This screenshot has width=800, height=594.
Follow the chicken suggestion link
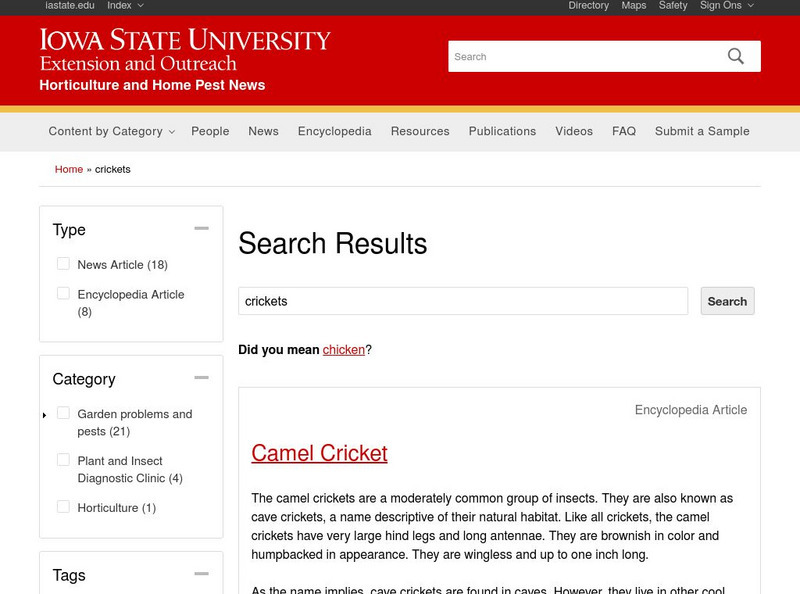pos(341,349)
